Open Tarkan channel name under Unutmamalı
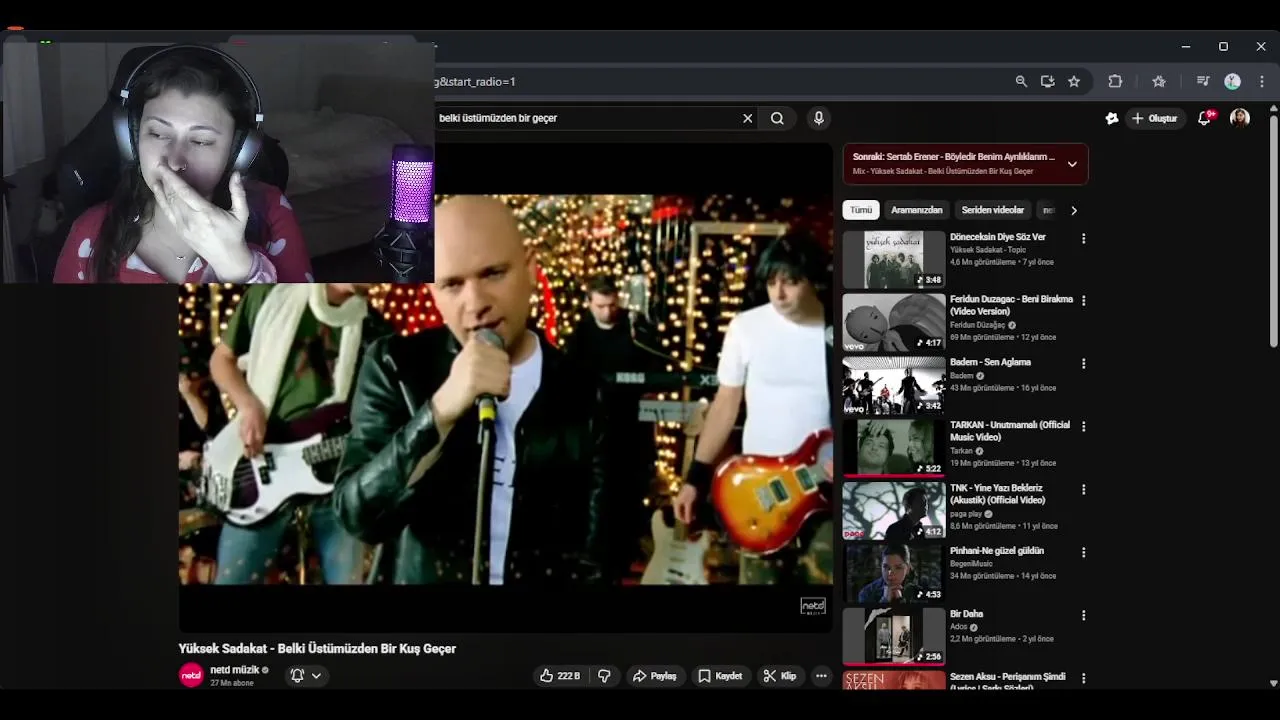The width and height of the screenshot is (1280, 720). click(x=961, y=451)
